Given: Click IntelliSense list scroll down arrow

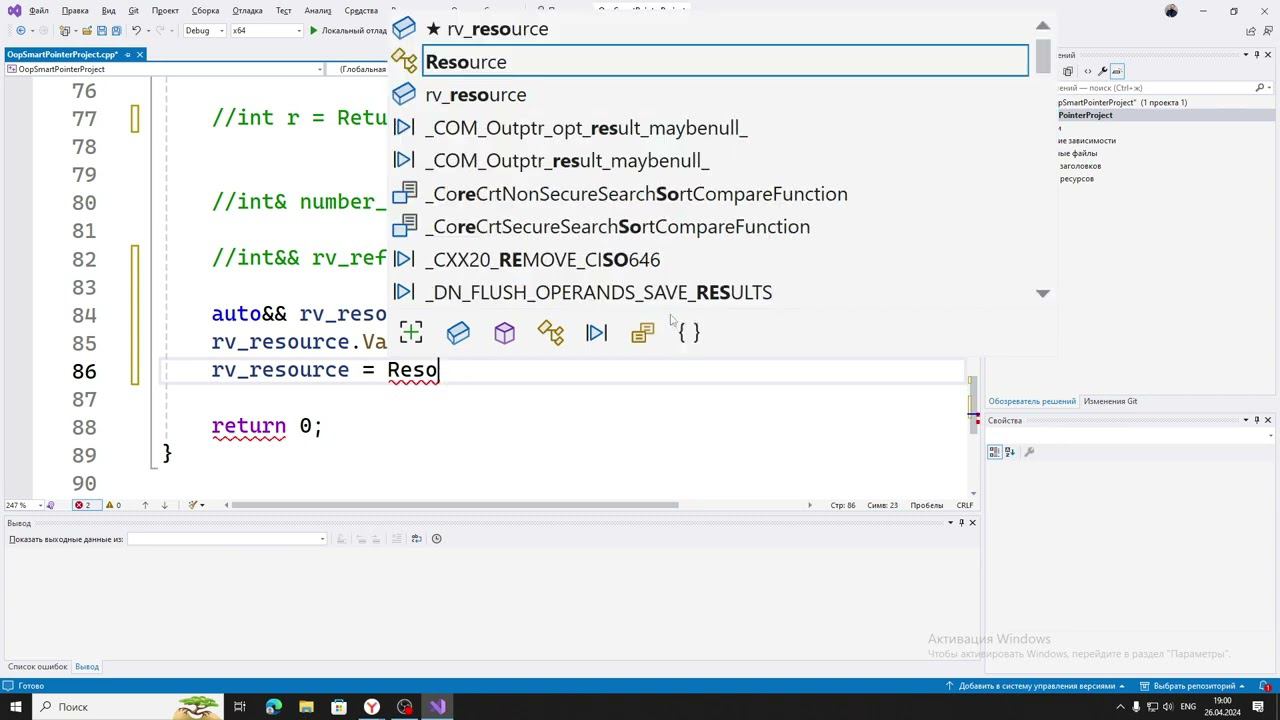Looking at the screenshot, I should pyautogui.click(x=1043, y=293).
